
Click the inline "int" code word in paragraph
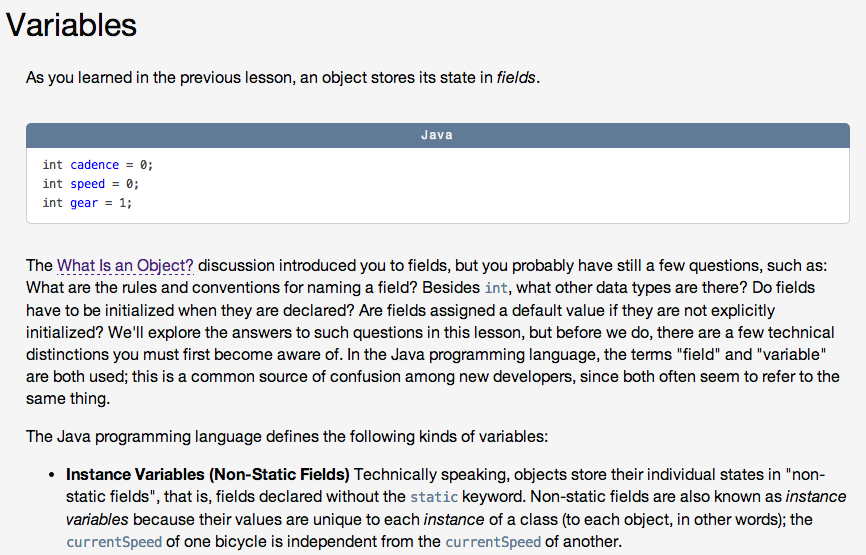click(496, 288)
